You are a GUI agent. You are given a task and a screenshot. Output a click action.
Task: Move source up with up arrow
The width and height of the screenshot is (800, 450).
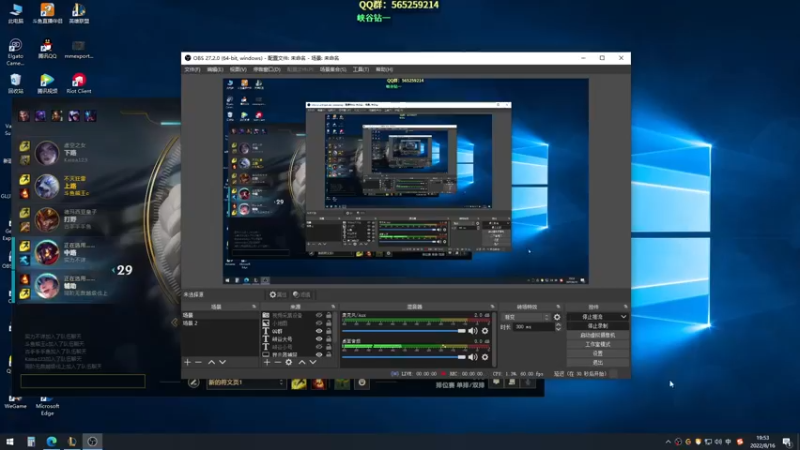coord(302,362)
